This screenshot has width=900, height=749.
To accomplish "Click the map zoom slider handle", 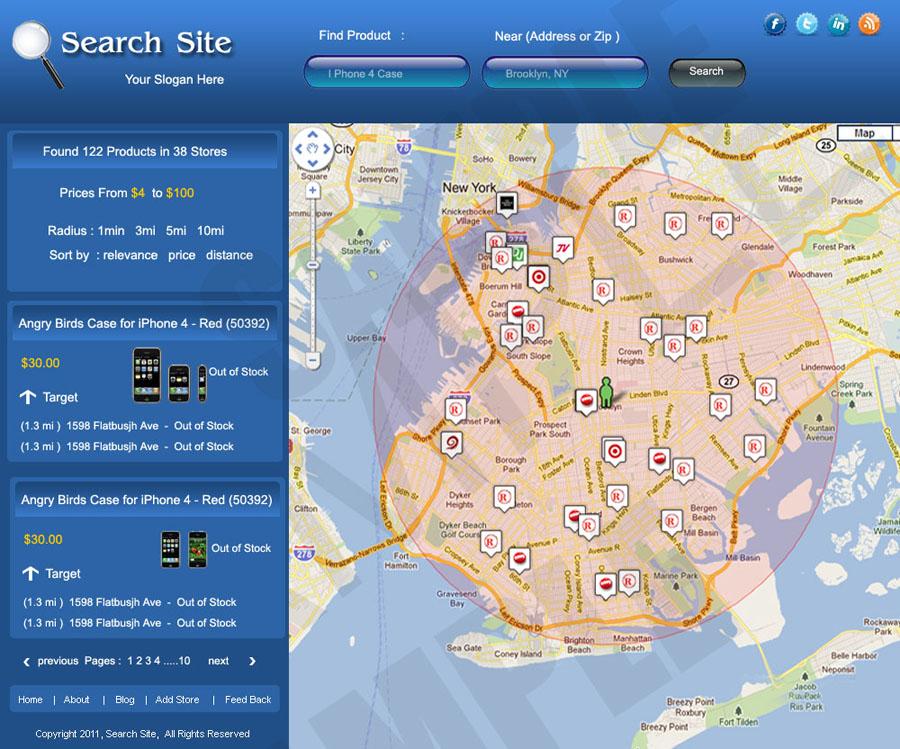I will 313,265.
